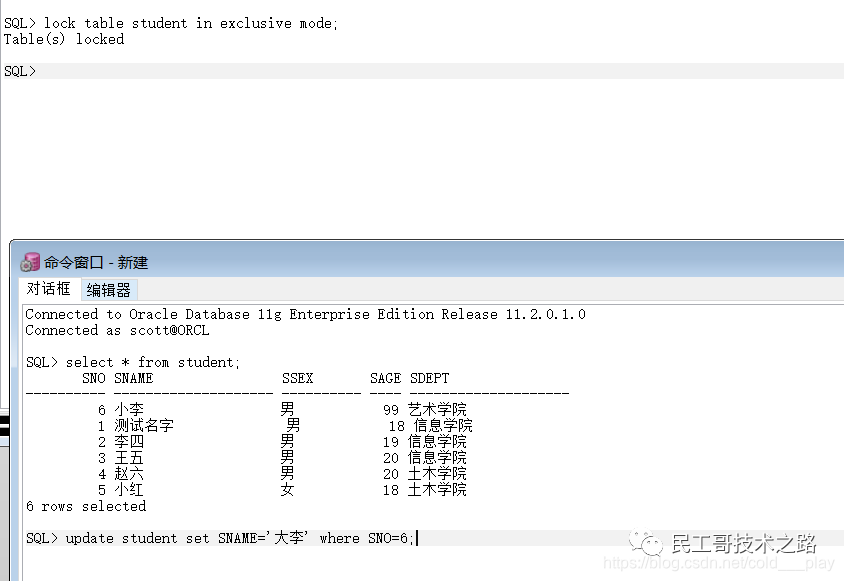
Task: Click the age value 99
Action: click(x=391, y=410)
